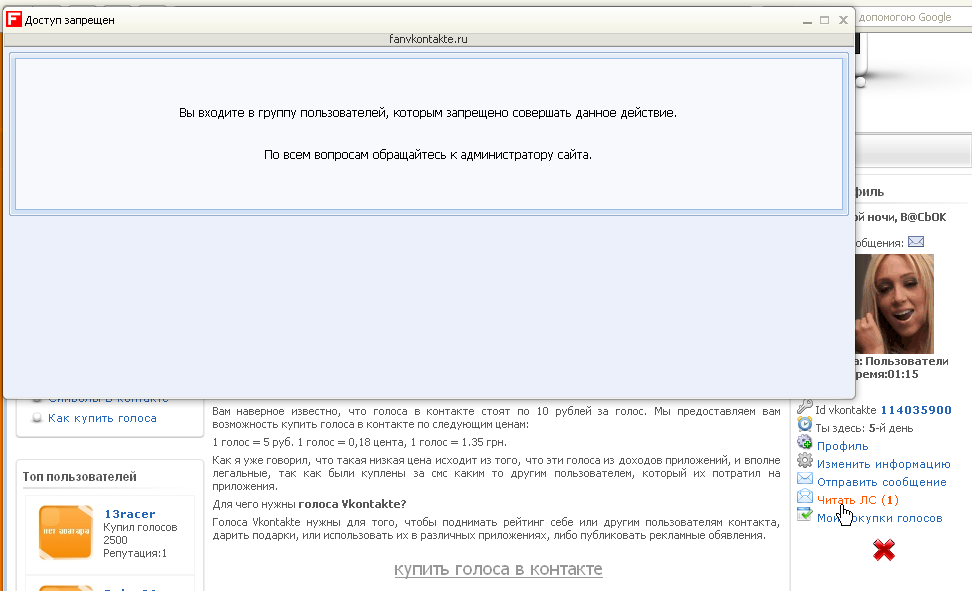Click the "Купил голосов 2500" text
Image resolution: width=972 pixels, height=591 pixels.
[140, 533]
